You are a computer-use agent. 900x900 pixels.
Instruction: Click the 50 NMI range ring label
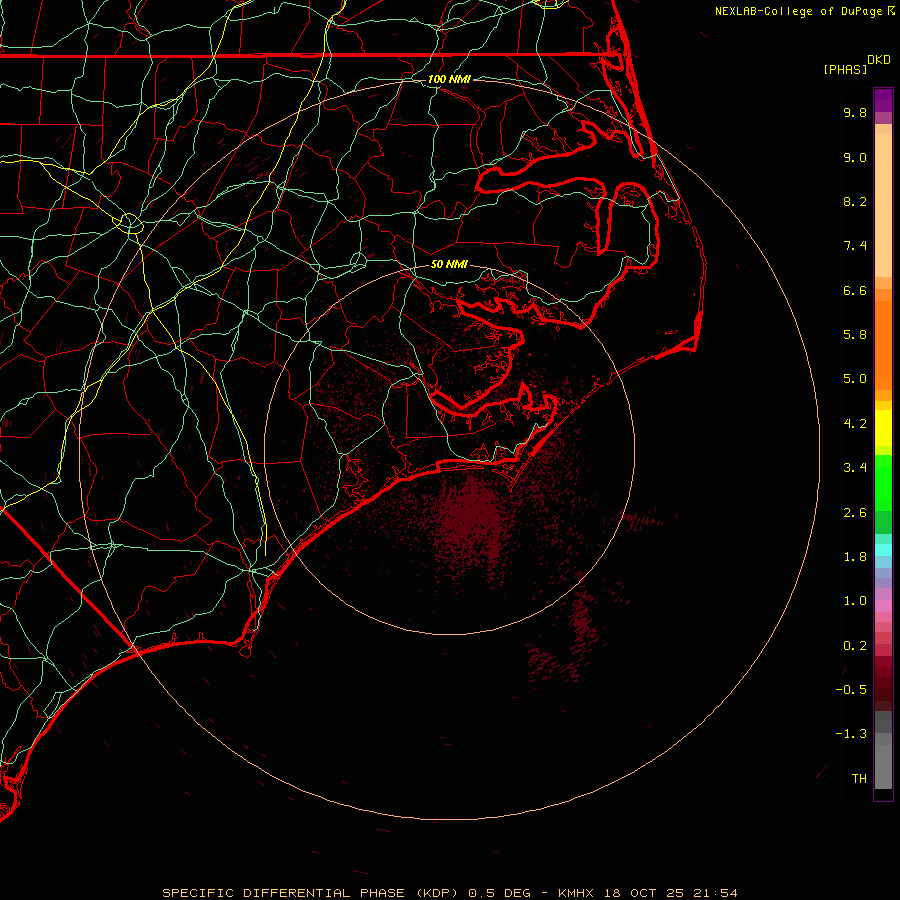(449, 264)
